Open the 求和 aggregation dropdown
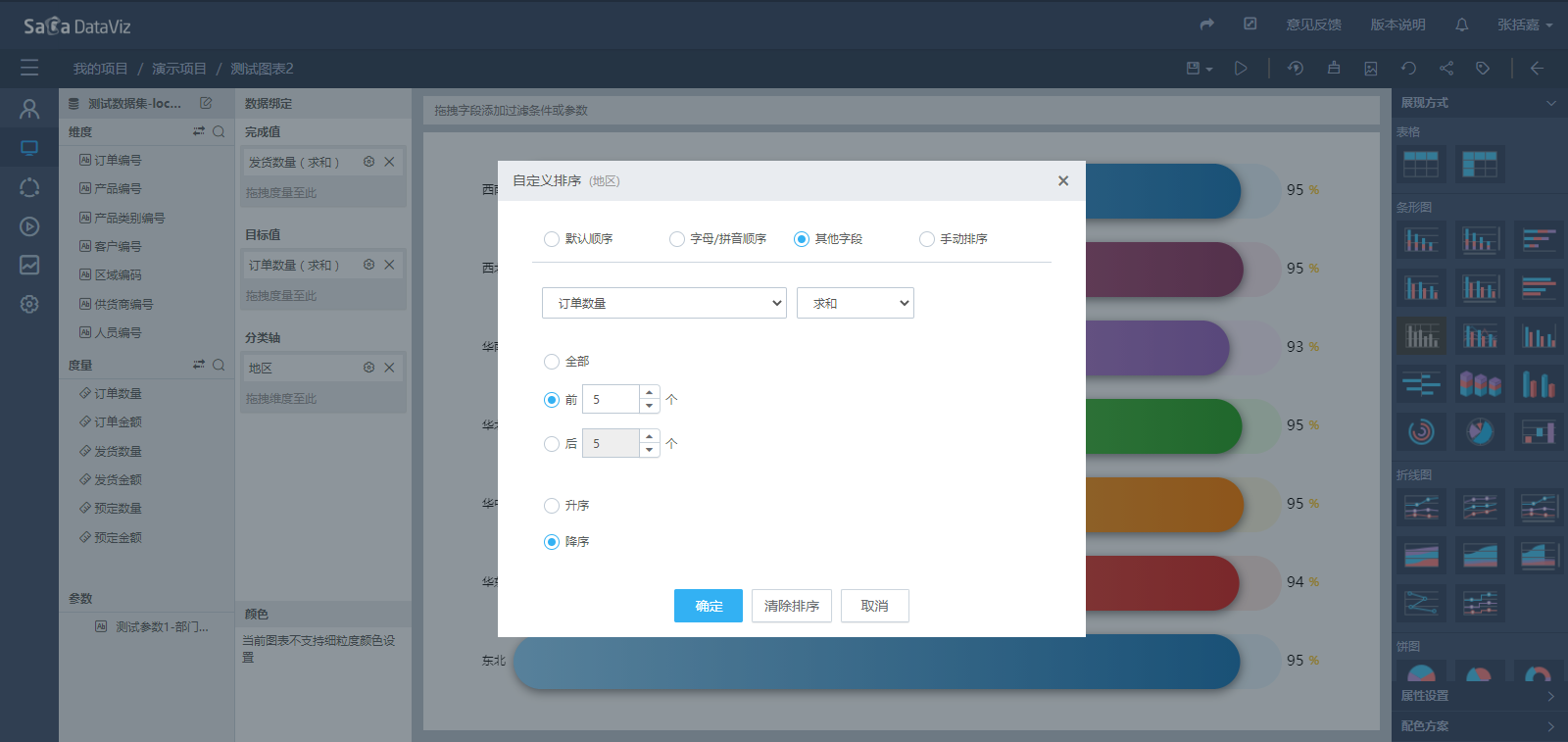Viewport: 1568px width, 742px height. tap(856, 303)
